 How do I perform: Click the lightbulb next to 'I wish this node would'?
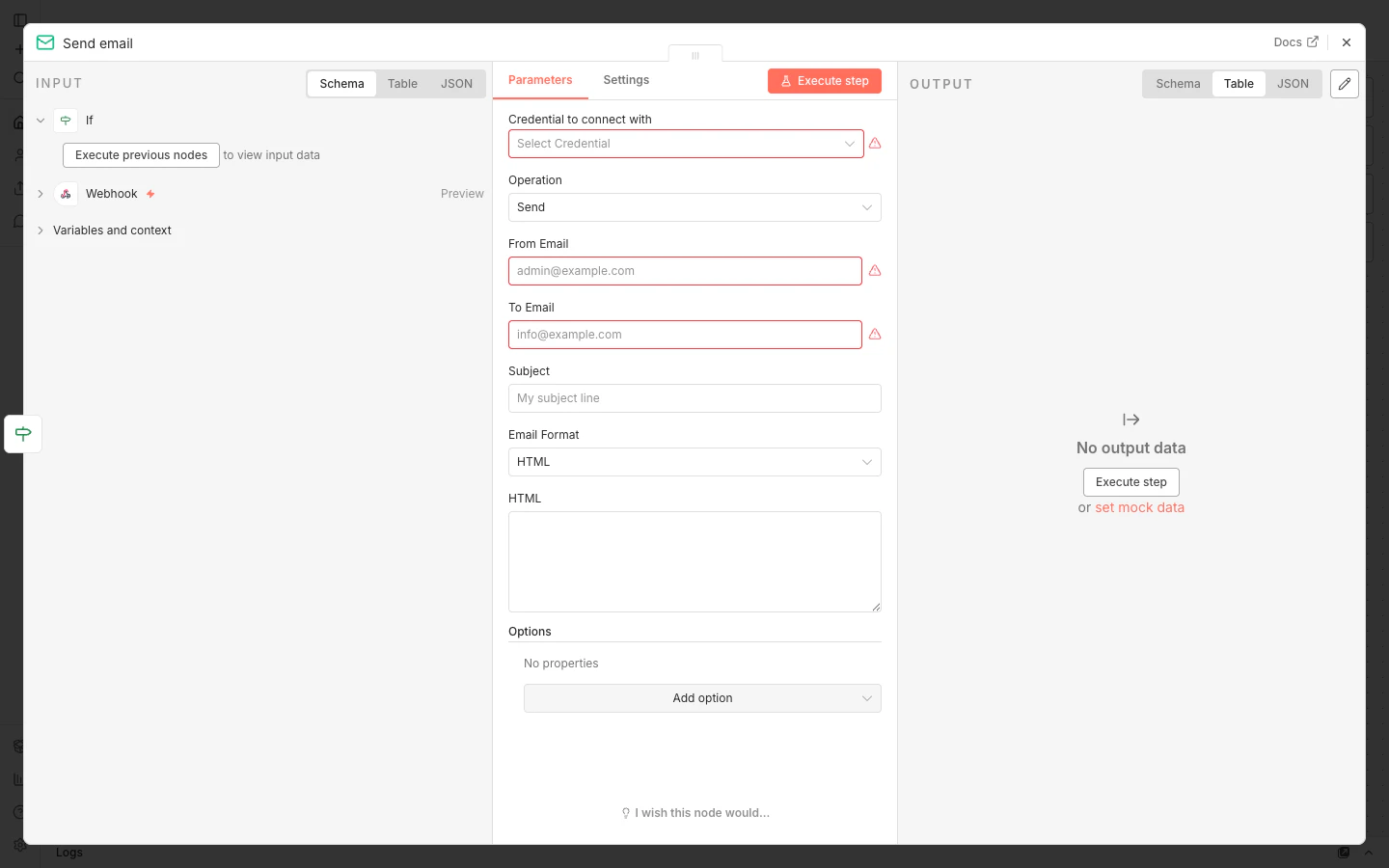point(625,813)
